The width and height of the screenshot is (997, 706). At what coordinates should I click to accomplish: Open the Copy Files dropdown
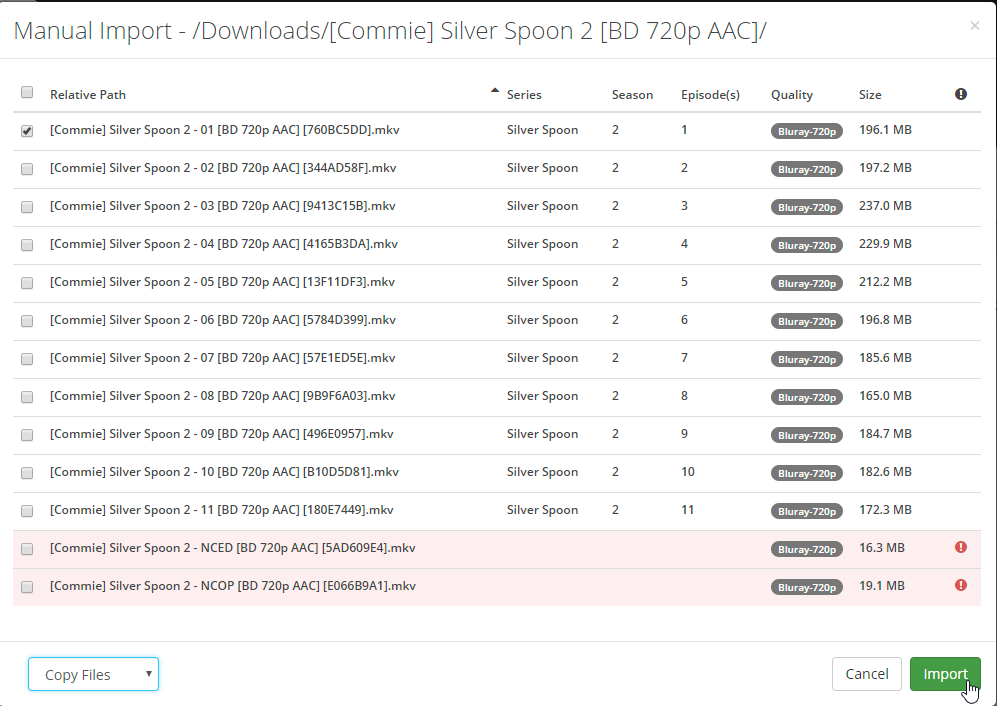pos(93,673)
